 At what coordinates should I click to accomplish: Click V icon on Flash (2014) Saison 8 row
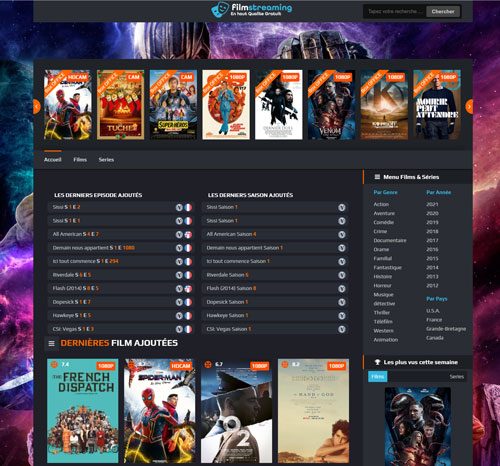coord(342,288)
